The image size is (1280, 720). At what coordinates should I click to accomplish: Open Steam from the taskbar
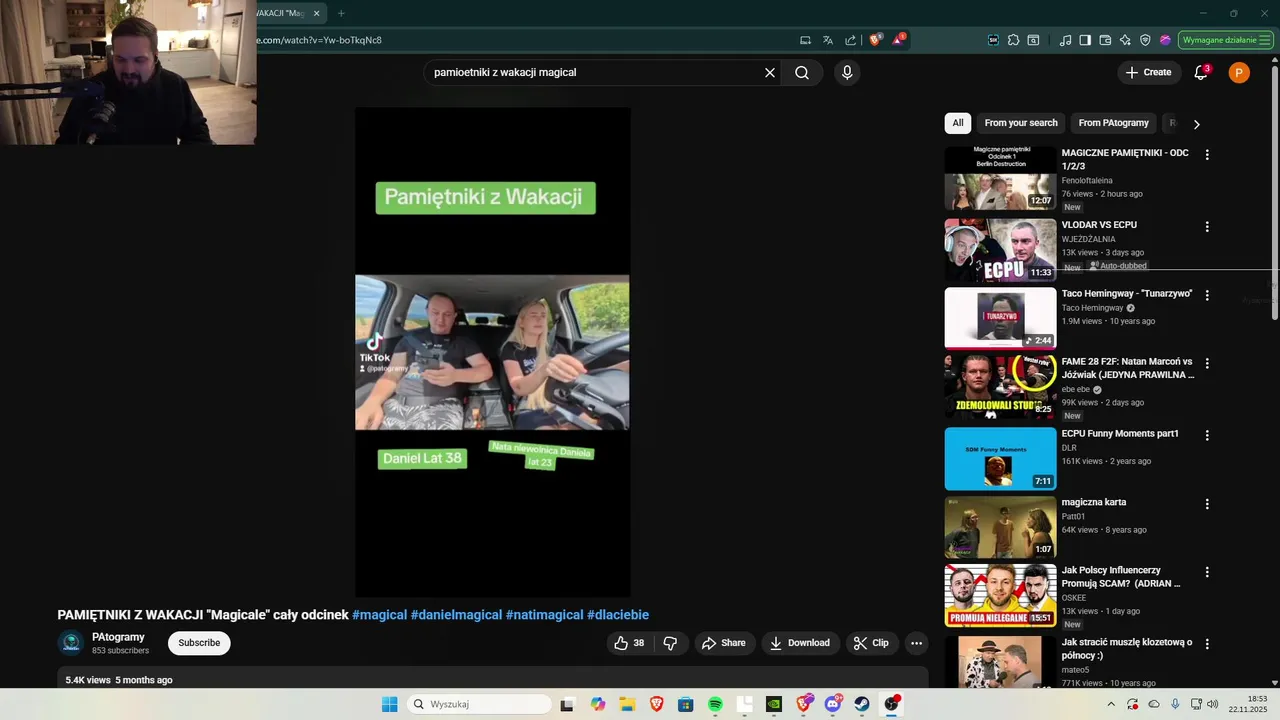point(861,704)
